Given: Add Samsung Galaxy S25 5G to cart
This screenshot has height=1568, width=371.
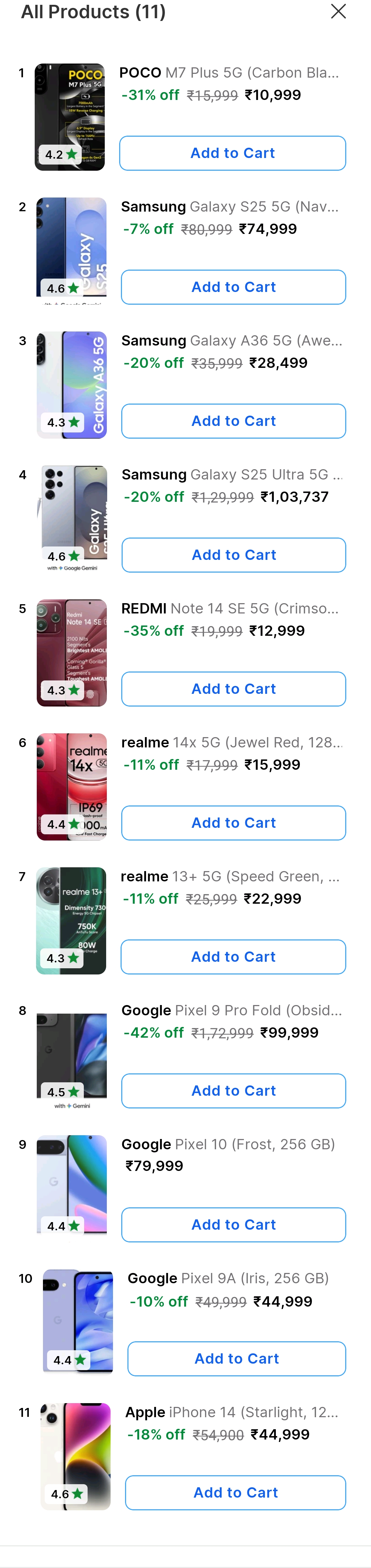Looking at the screenshot, I should pyautogui.click(x=233, y=287).
